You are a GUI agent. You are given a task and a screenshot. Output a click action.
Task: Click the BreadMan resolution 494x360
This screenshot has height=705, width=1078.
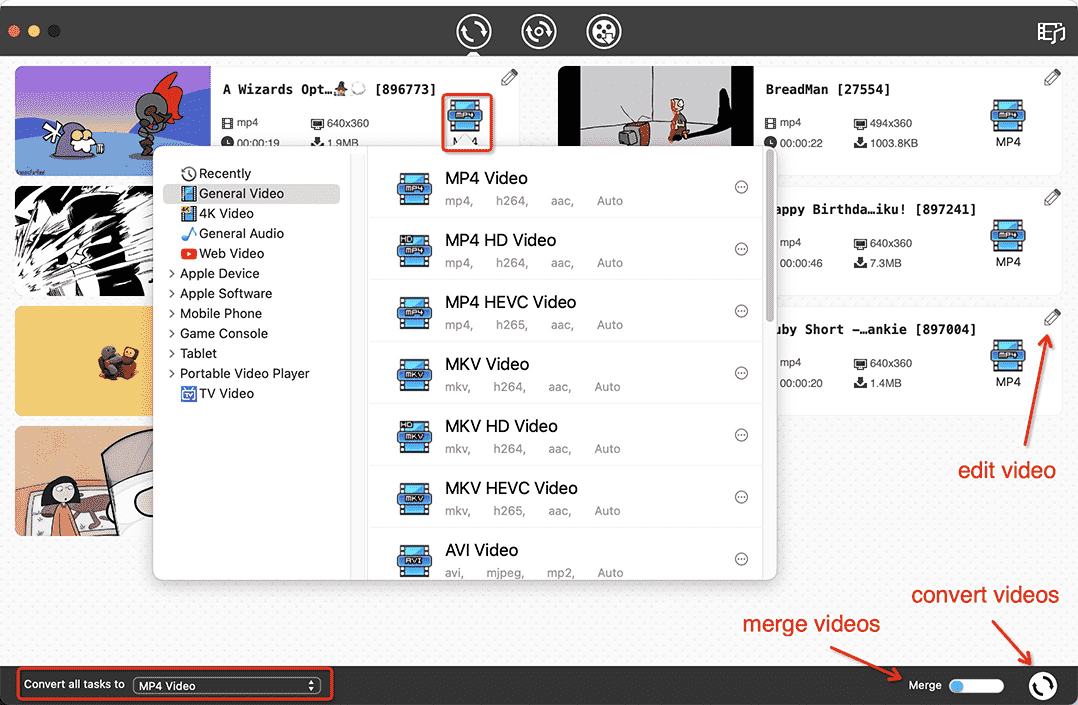(891, 123)
